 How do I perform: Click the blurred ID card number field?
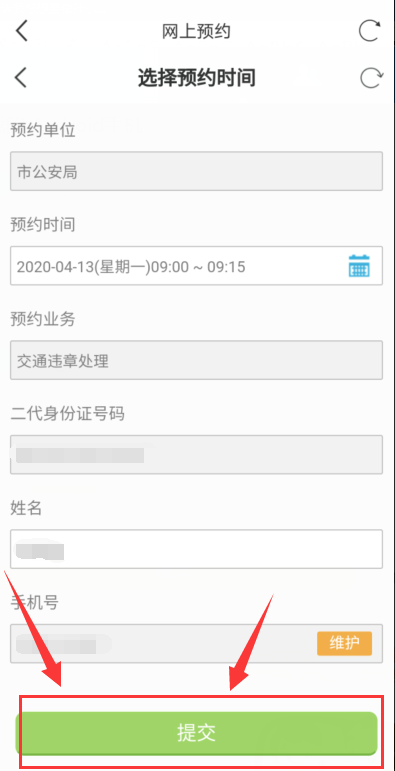click(196, 455)
